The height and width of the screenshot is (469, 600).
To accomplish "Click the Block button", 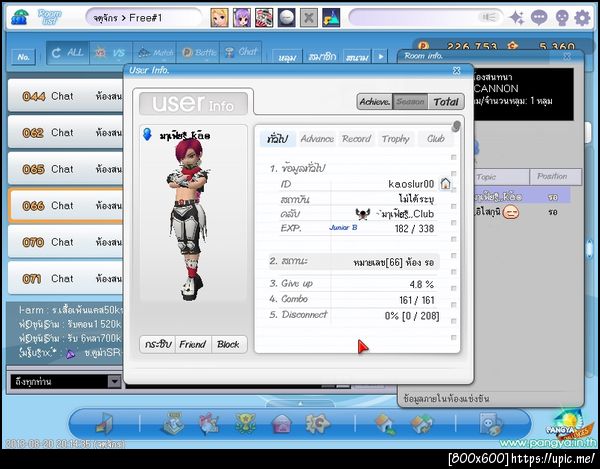I will pos(228,344).
